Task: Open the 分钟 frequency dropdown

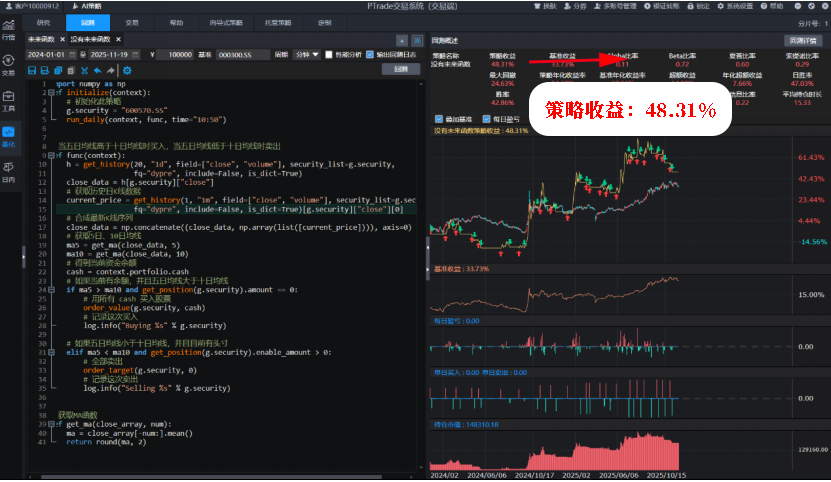Action: pyautogui.click(x=307, y=54)
